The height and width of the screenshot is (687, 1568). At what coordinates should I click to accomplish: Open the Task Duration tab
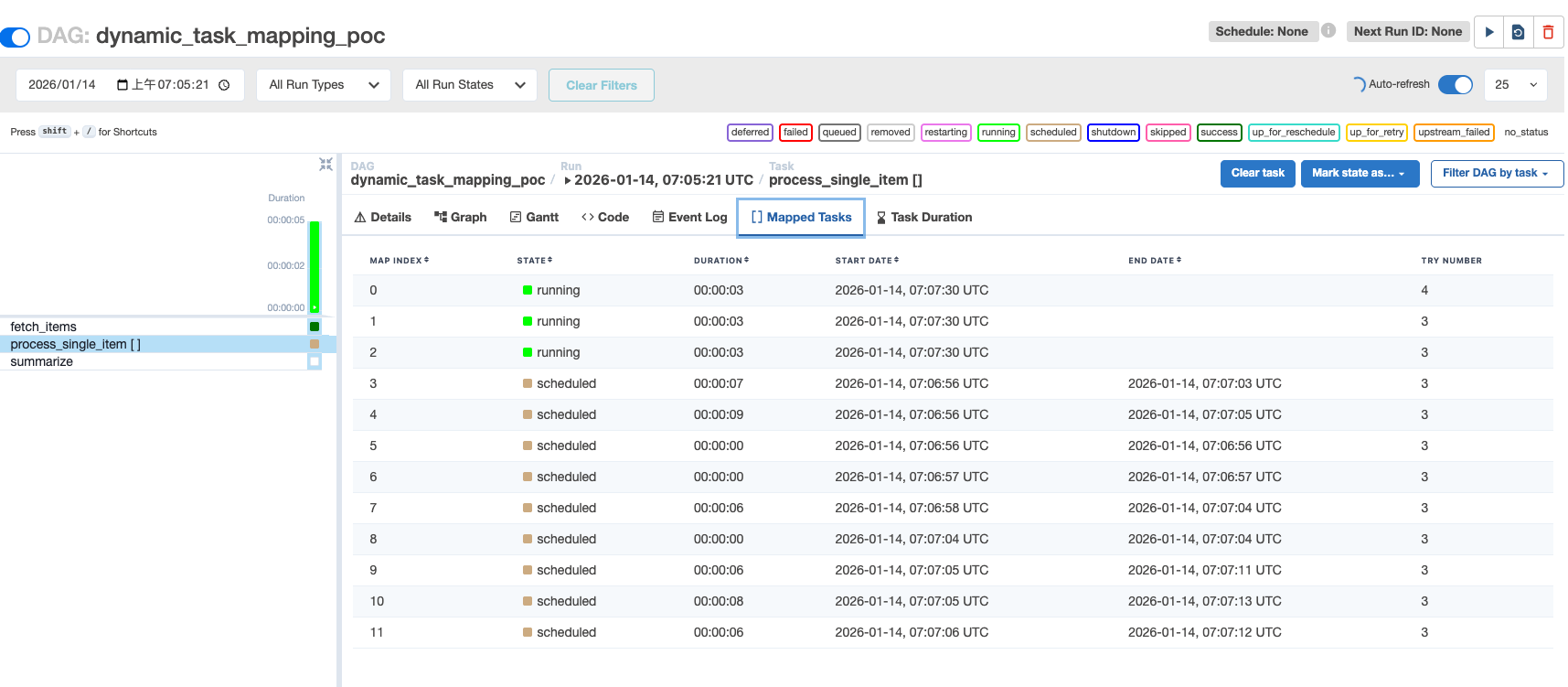coord(923,218)
